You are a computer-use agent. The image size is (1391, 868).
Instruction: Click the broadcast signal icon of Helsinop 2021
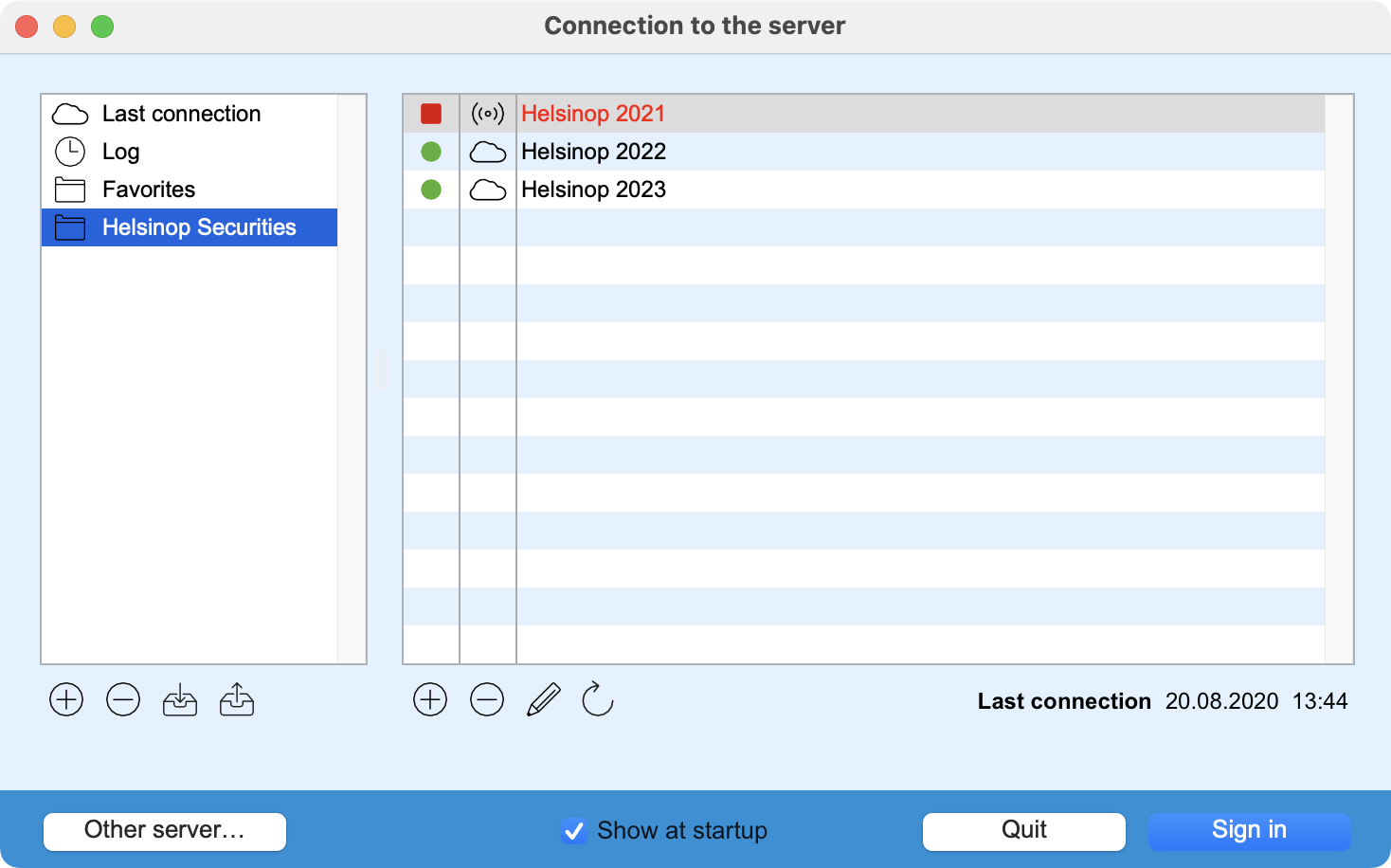coord(488,114)
